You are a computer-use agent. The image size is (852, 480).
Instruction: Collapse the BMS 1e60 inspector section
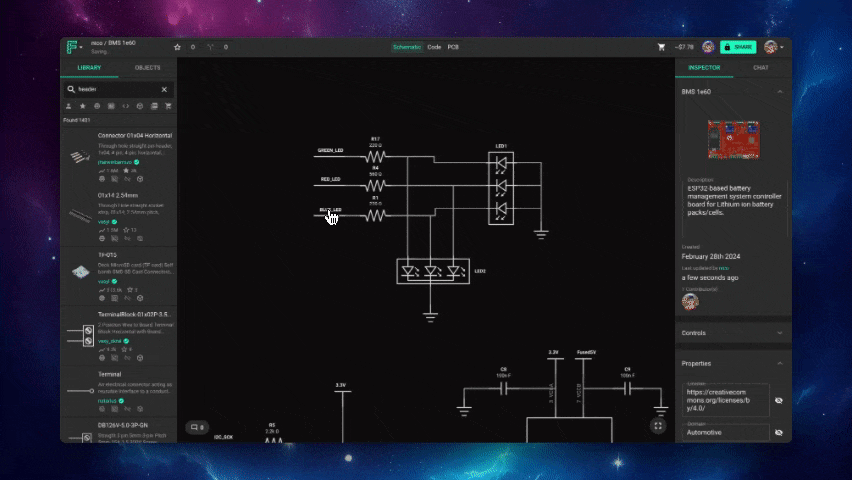point(780,92)
